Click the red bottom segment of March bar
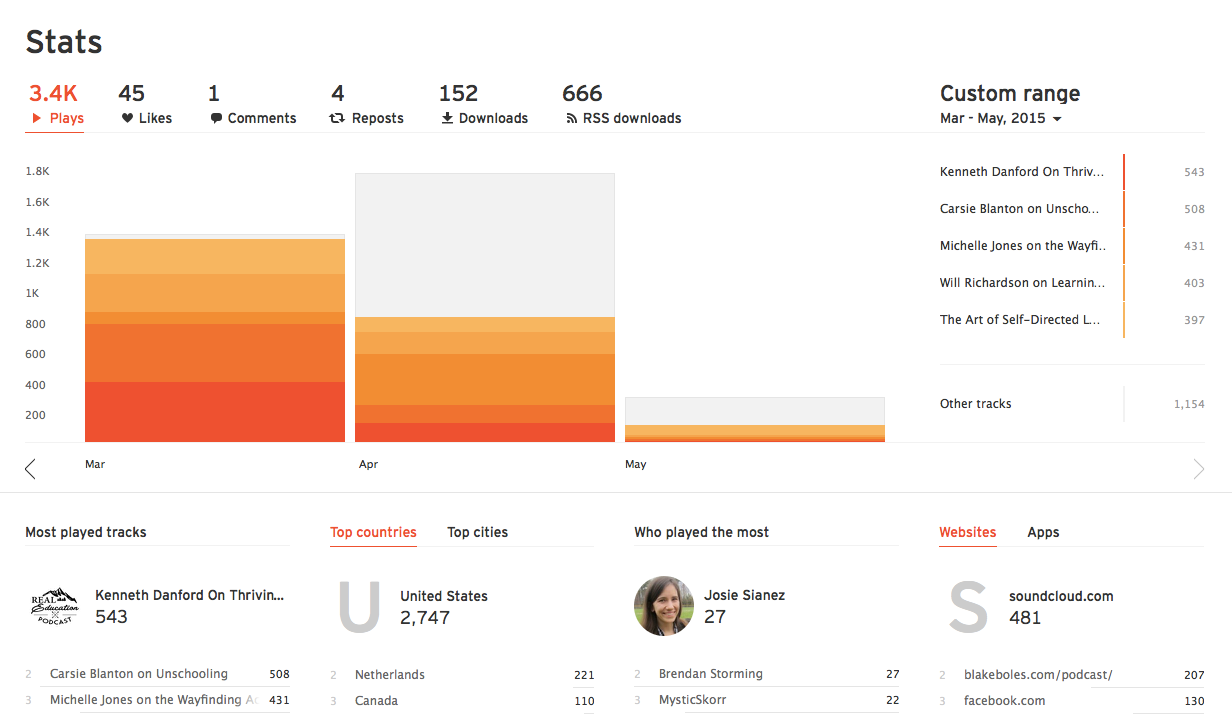Screen dimensions: 1232x718 click(215, 411)
